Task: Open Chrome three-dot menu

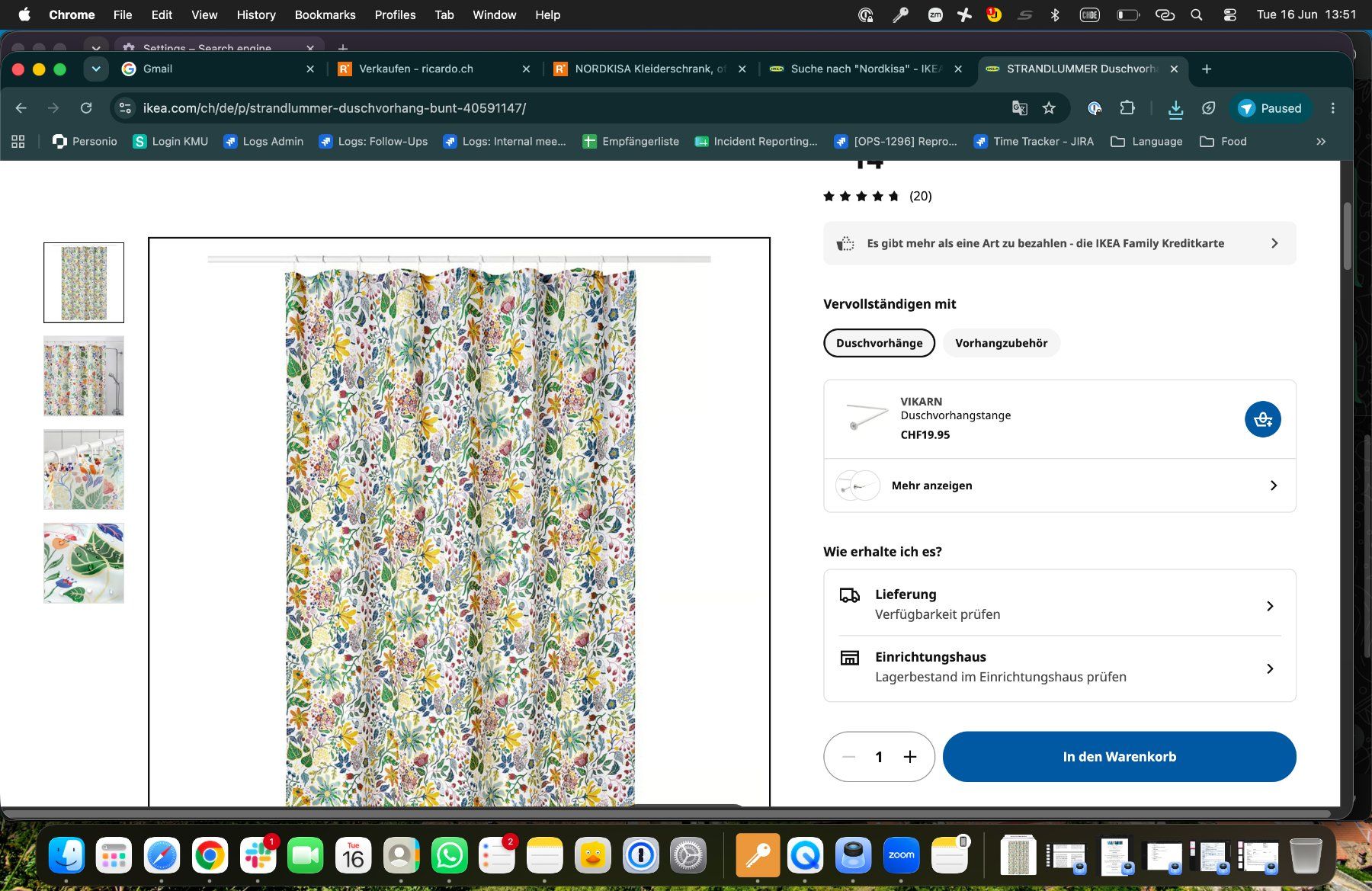Action: tap(1332, 108)
